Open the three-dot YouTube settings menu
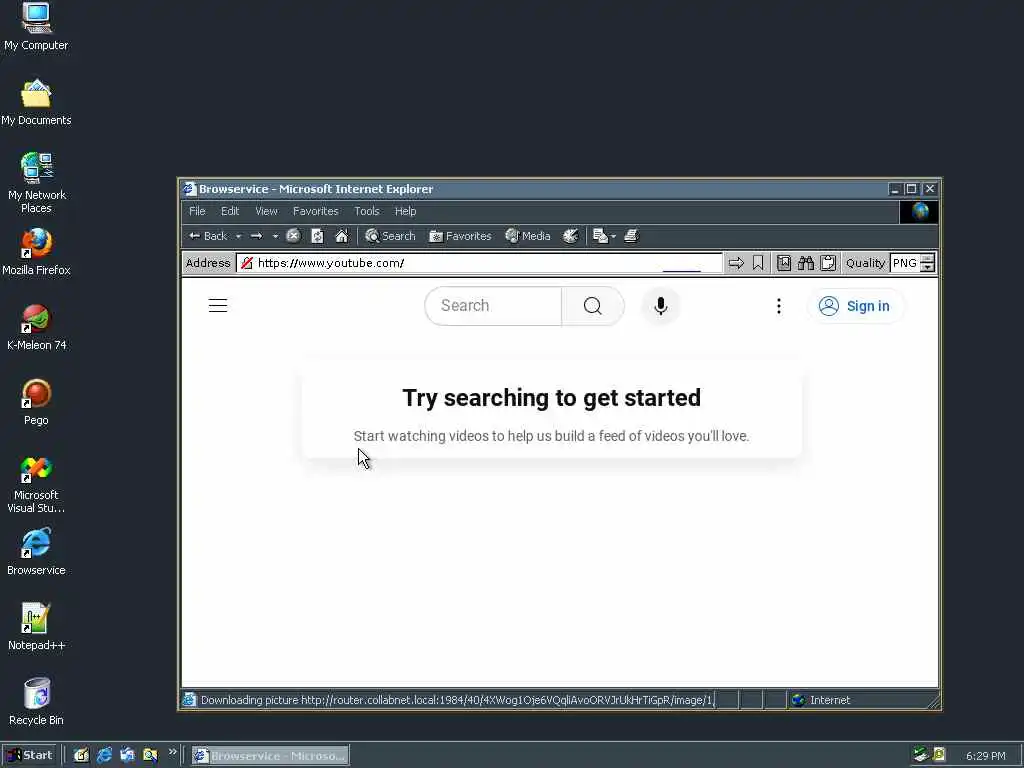Viewport: 1024px width, 768px height. pos(778,306)
